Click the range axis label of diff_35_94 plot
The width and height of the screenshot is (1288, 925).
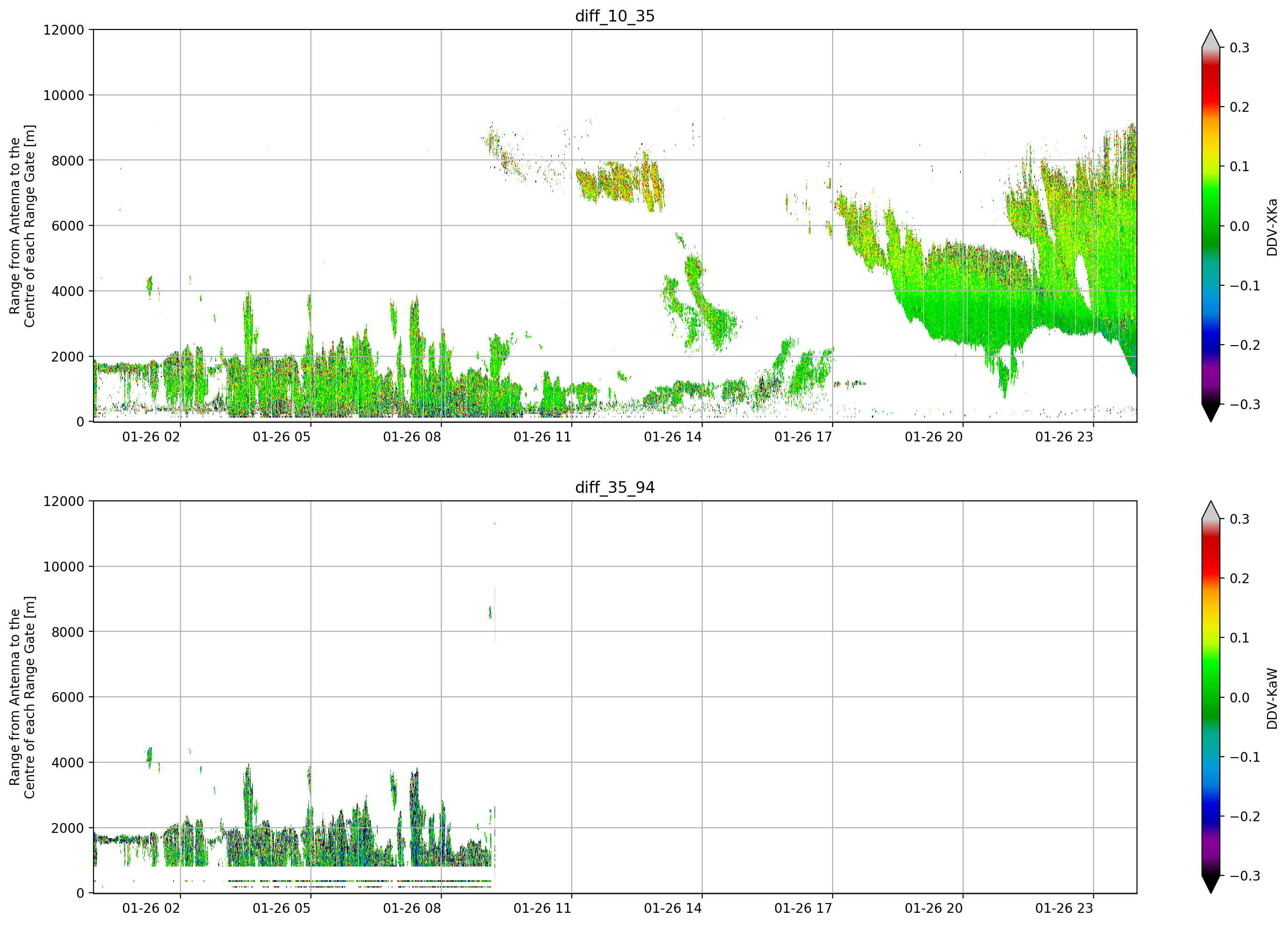coord(22,697)
